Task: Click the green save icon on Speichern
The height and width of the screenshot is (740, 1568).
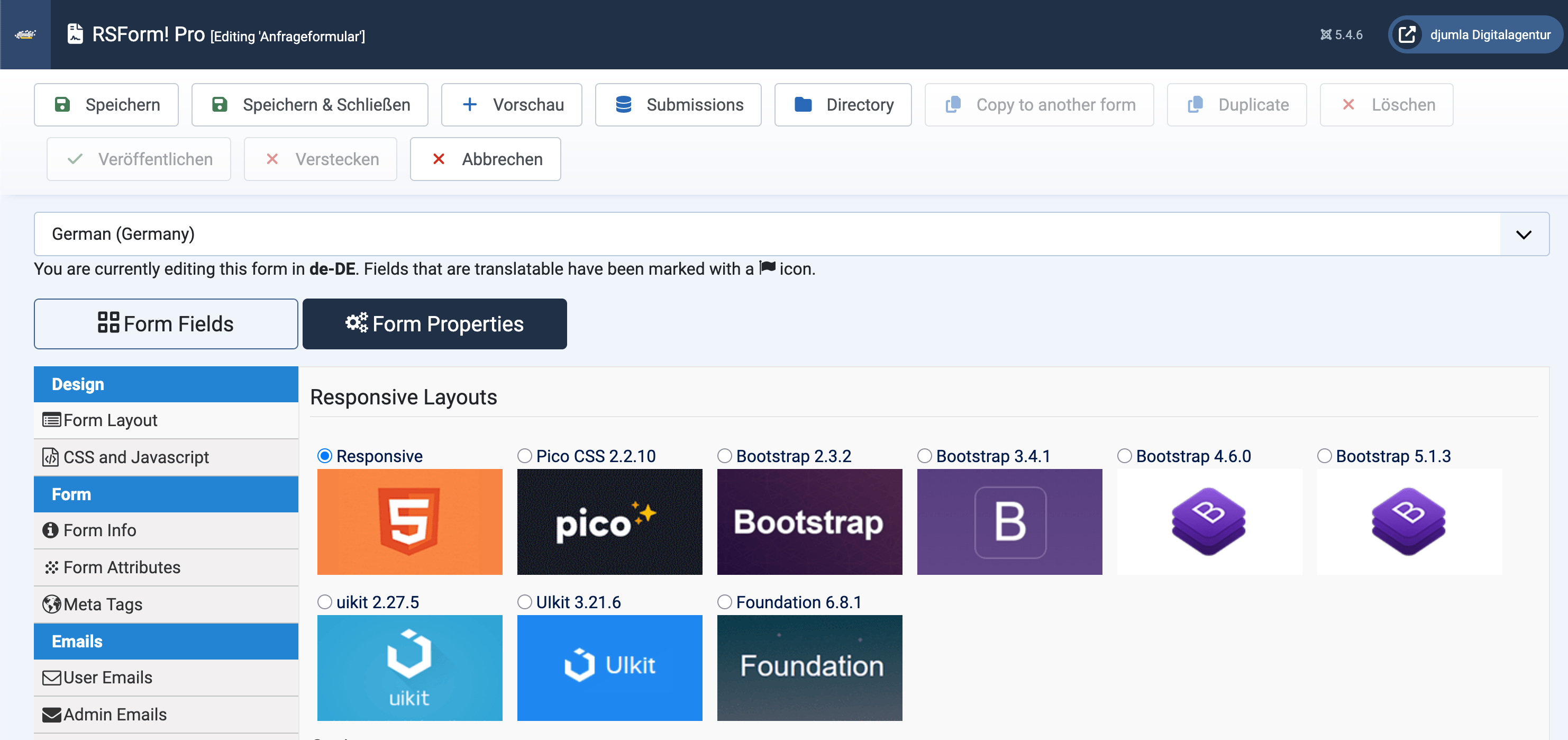Action: (x=62, y=105)
